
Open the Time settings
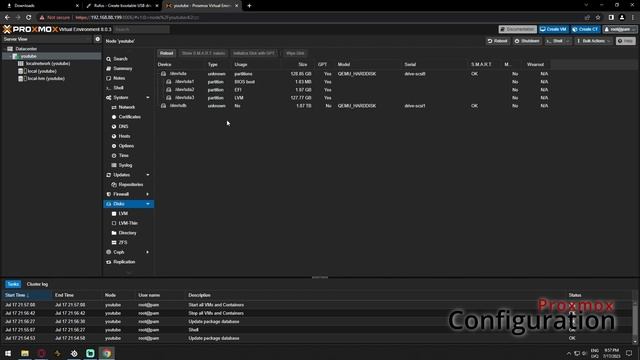[124, 156]
